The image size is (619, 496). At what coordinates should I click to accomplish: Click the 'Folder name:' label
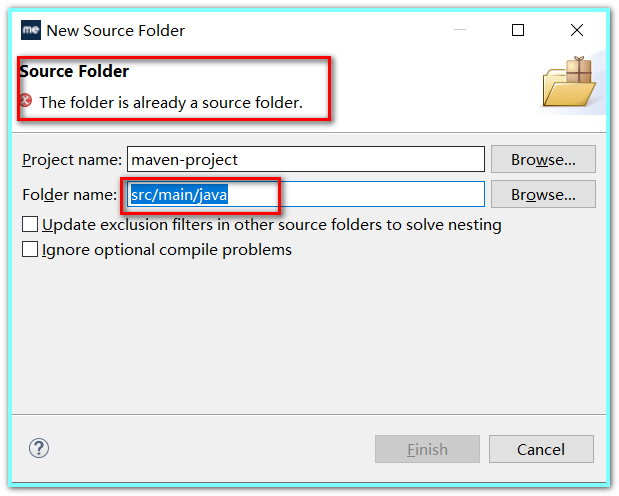pyautogui.click(x=69, y=195)
